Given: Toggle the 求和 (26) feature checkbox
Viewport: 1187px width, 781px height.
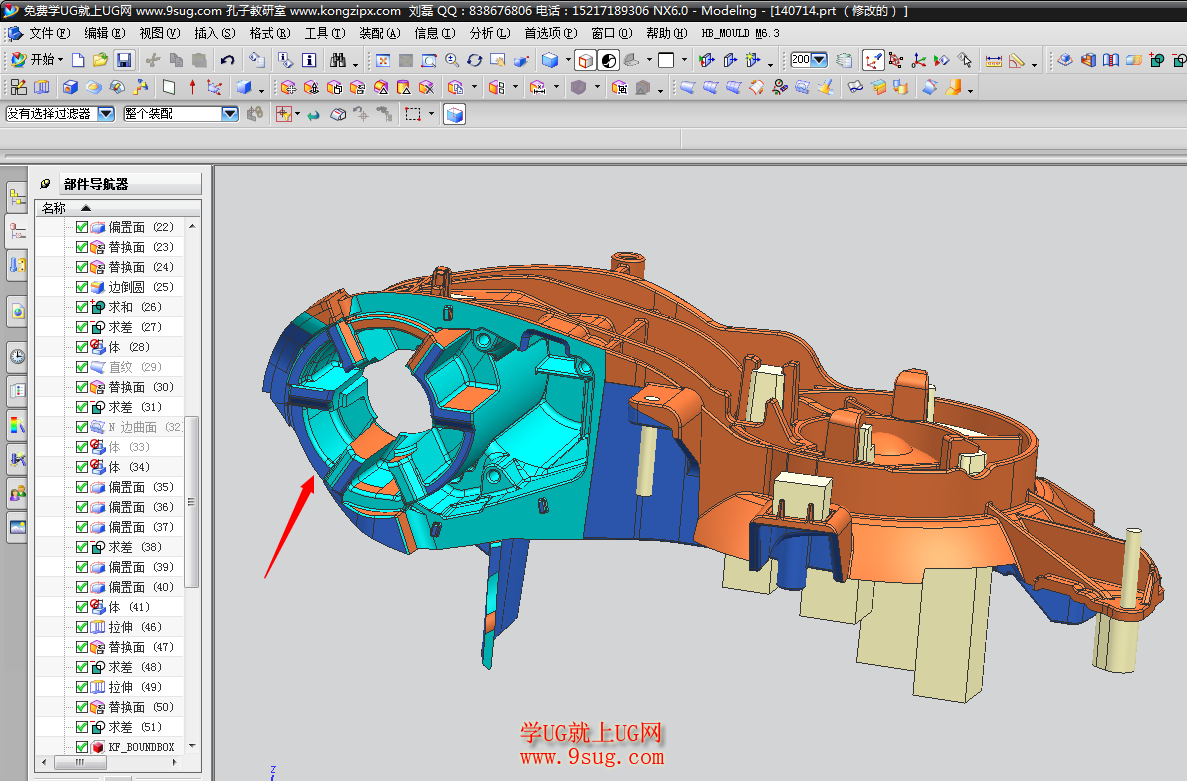Looking at the screenshot, I should (x=82, y=306).
